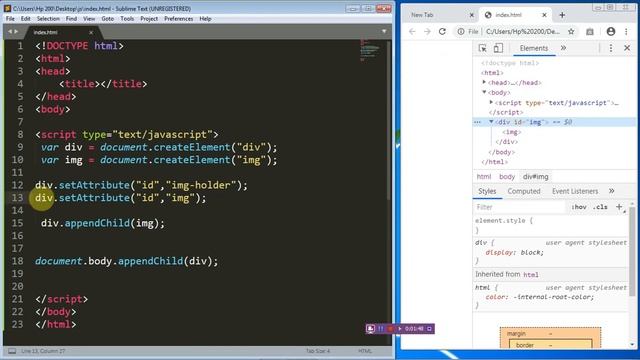Image resolution: width=640 pixels, height=360 pixels.
Task: Go to previous tab using left arrow
Action: coord(10,31)
